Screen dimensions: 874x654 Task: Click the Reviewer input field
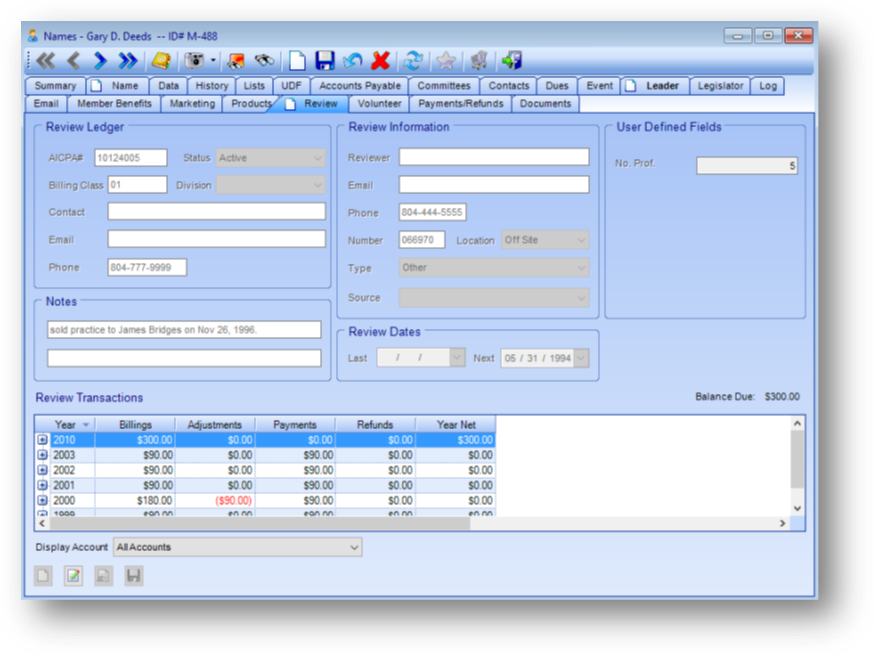(x=494, y=157)
